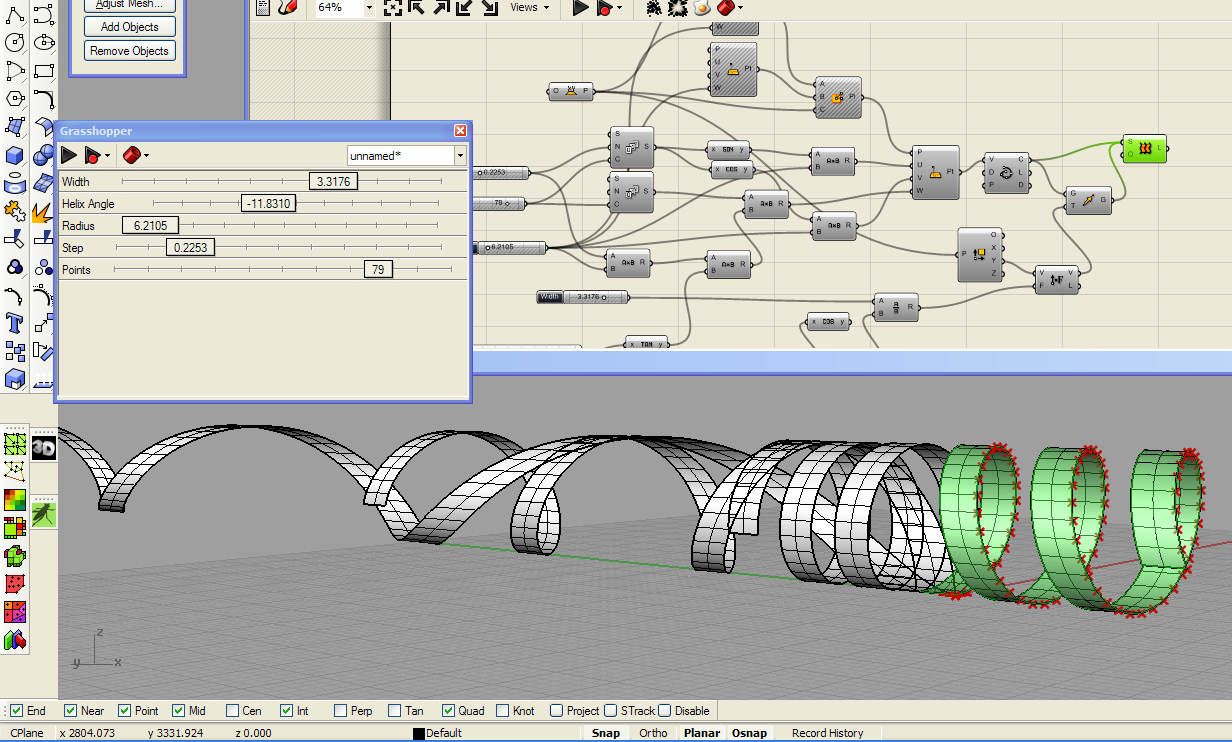
Task: Select the zoom extents icon on Grasshopper canvas toolbar
Action: point(391,8)
